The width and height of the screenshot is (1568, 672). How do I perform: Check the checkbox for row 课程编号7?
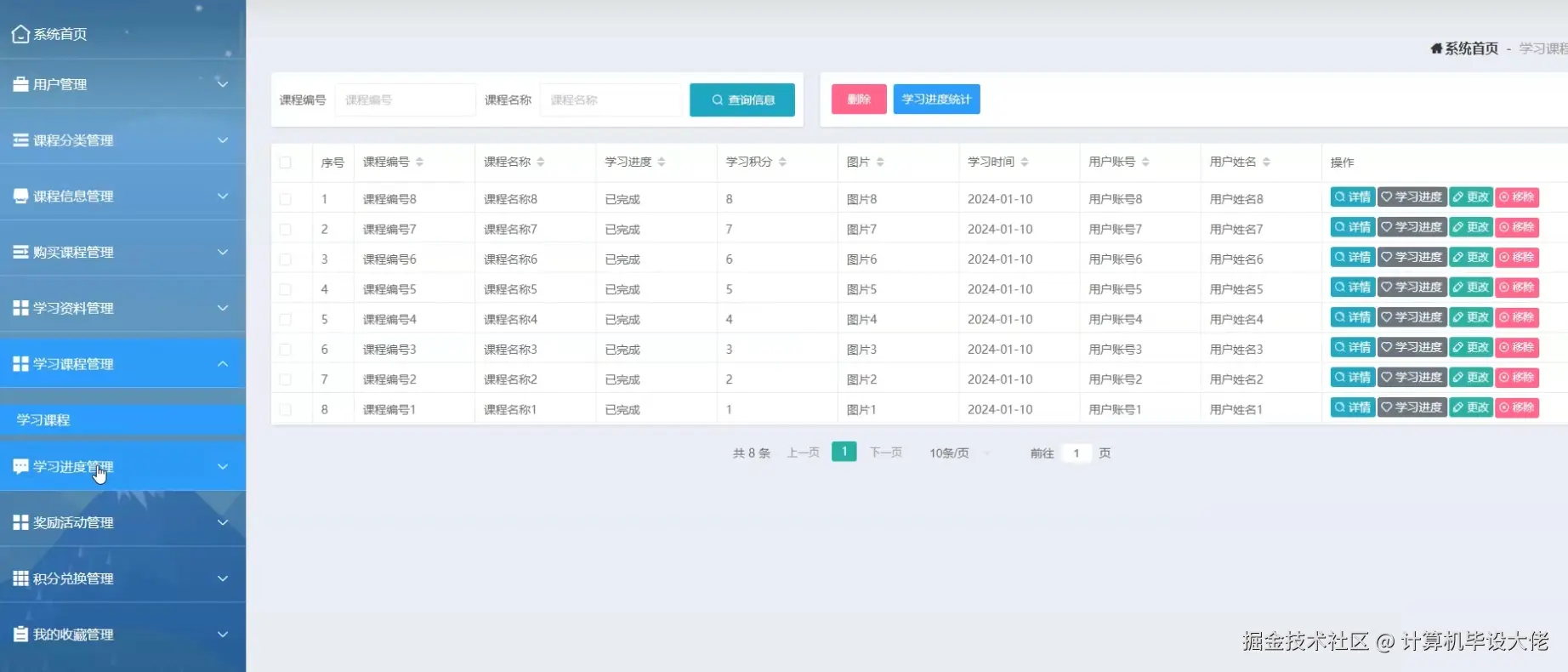pos(286,230)
